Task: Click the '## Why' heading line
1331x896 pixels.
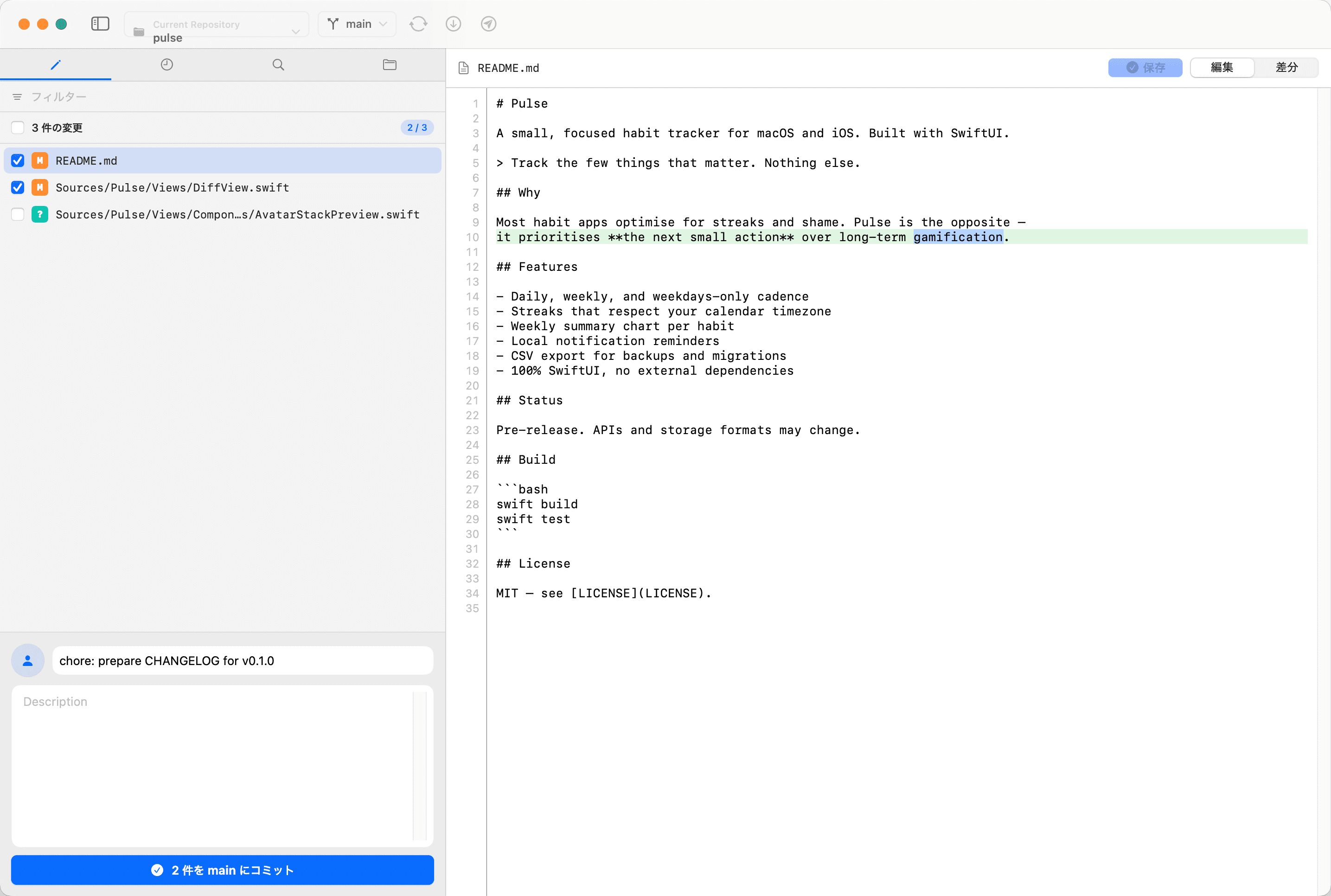Action: click(518, 192)
